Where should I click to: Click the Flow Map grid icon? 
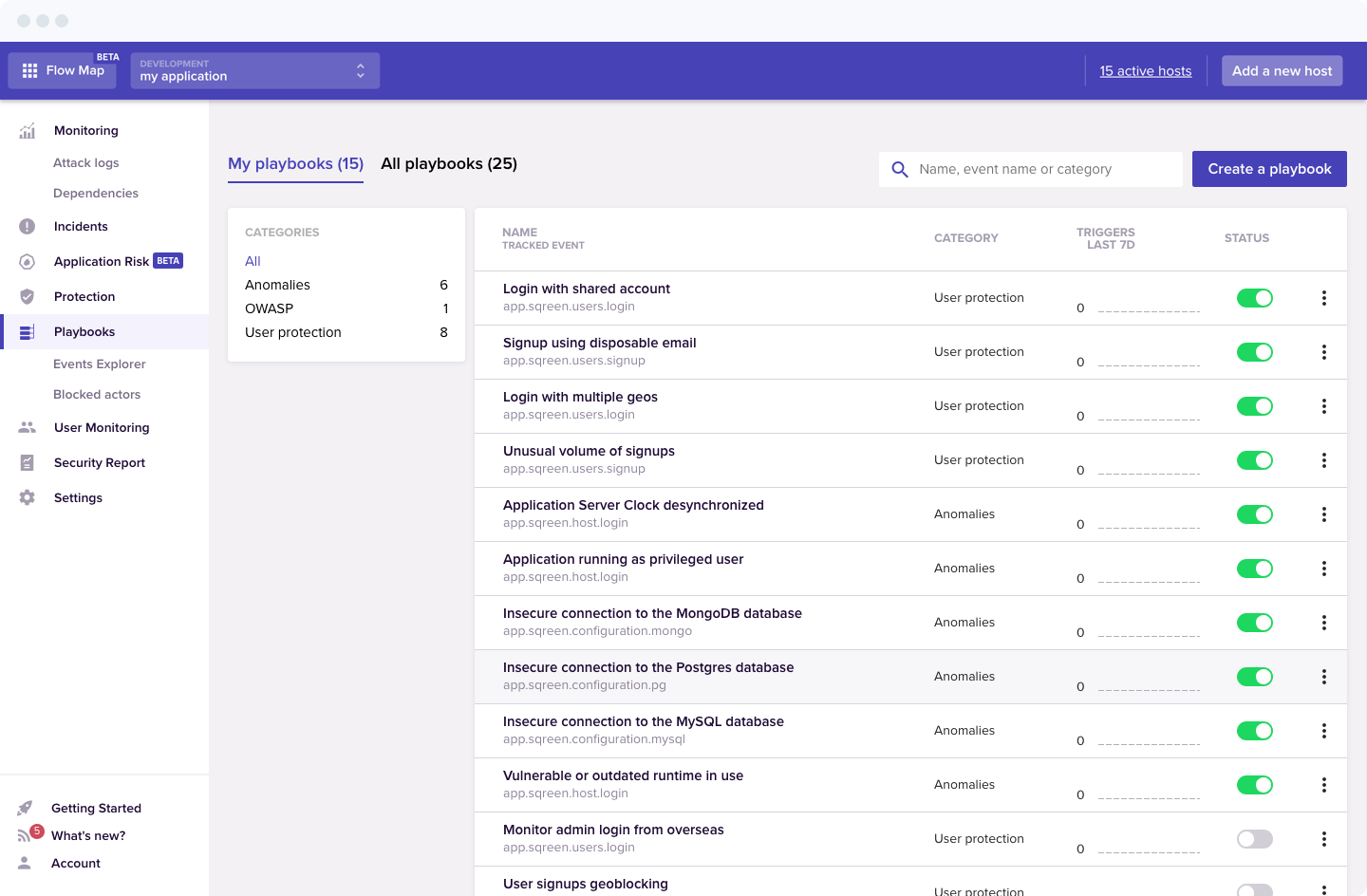pyautogui.click(x=29, y=70)
